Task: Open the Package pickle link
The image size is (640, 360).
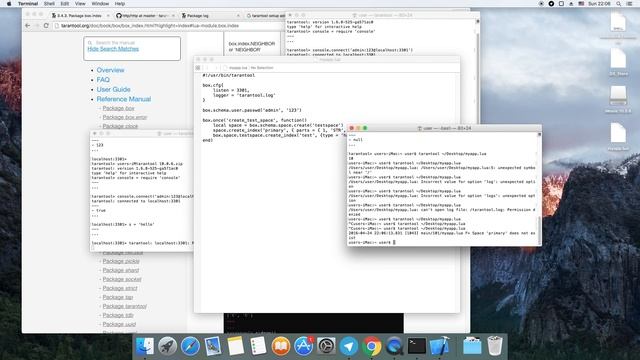Action: (121, 261)
